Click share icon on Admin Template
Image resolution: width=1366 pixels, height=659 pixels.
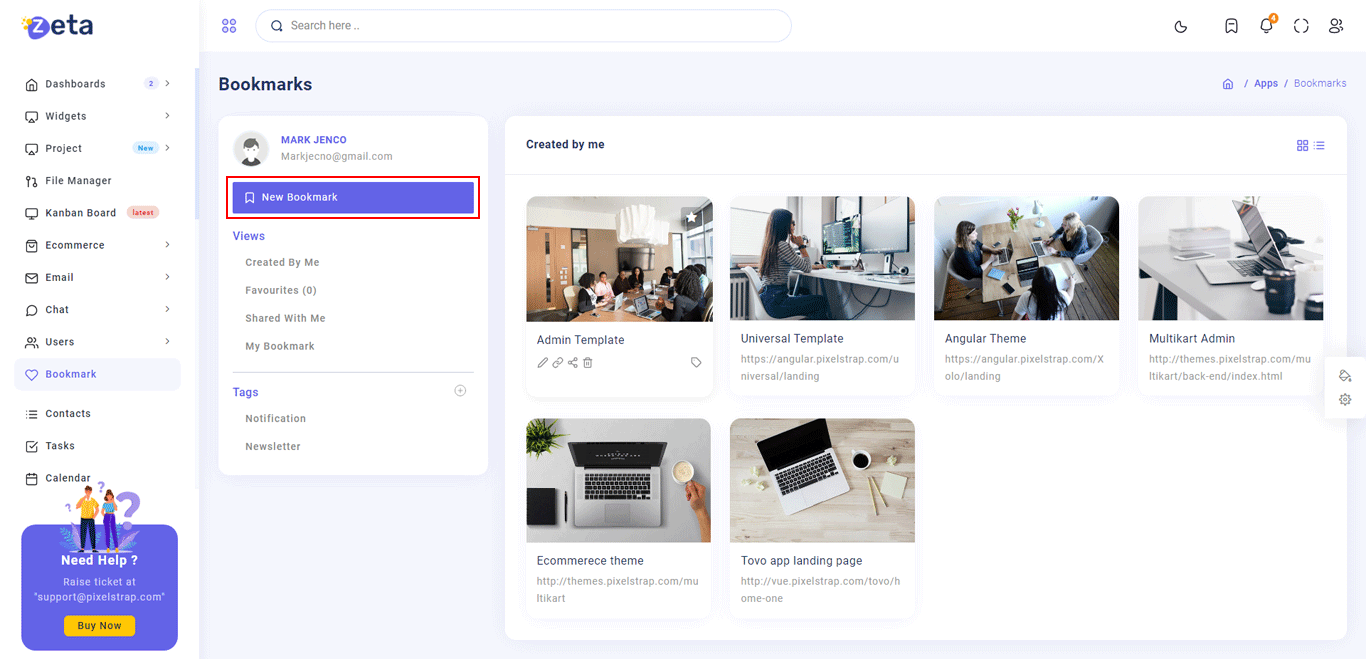[x=573, y=363]
